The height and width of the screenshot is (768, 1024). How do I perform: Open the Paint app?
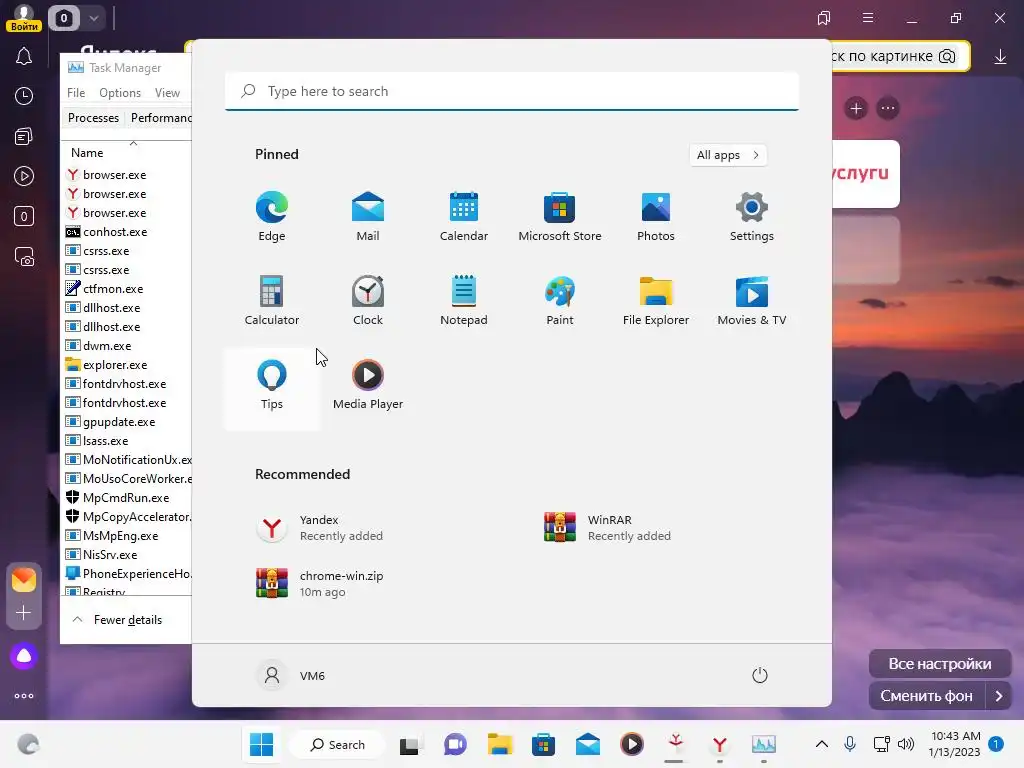pyautogui.click(x=560, y=300)
